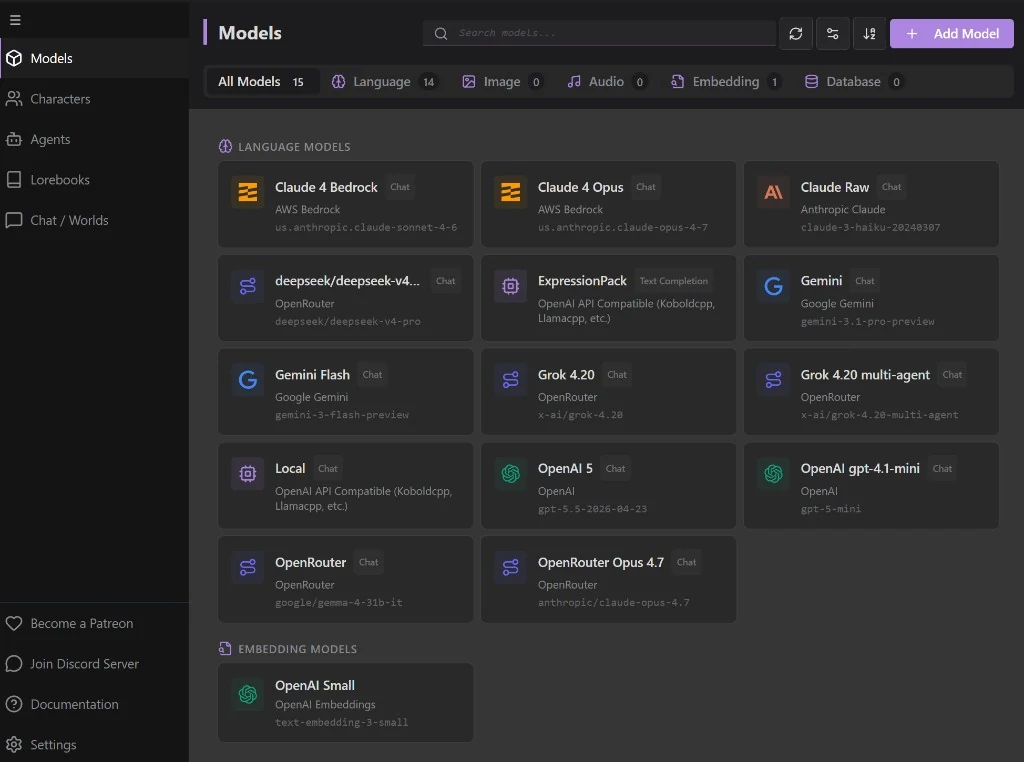
Task: Click the Chat badge on Claude Raw
Action: [x=891, y=187]
